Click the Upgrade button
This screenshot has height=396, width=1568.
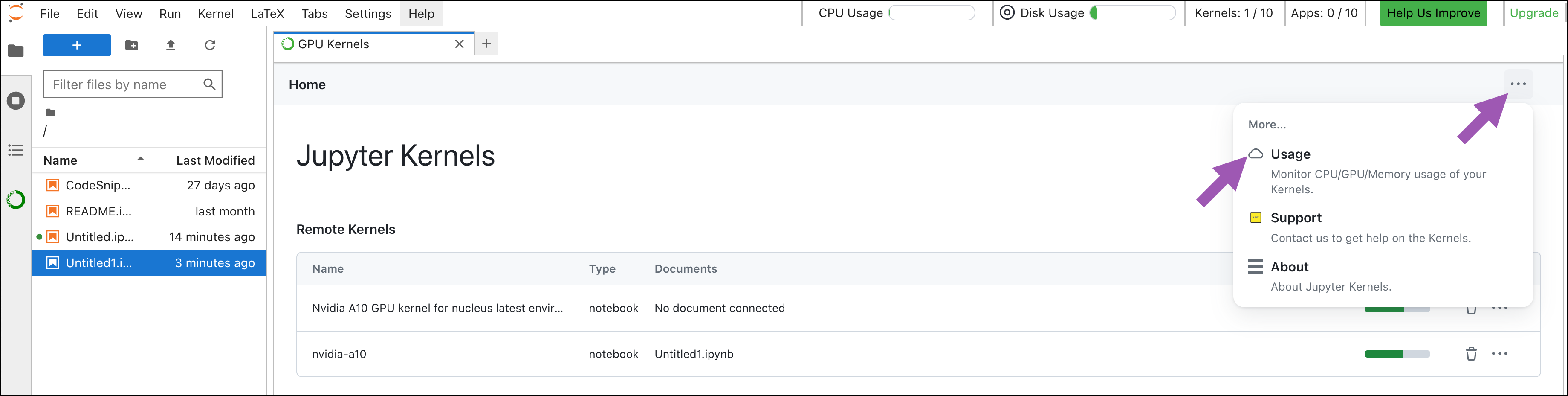click(1534, 13)
